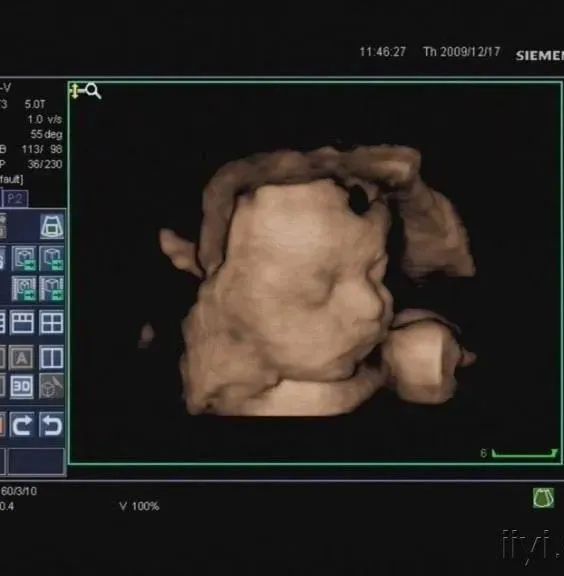Click the cylinder volume export icon, second row right
This screenshot has width=564, height=576.
[x=51, y=259]
